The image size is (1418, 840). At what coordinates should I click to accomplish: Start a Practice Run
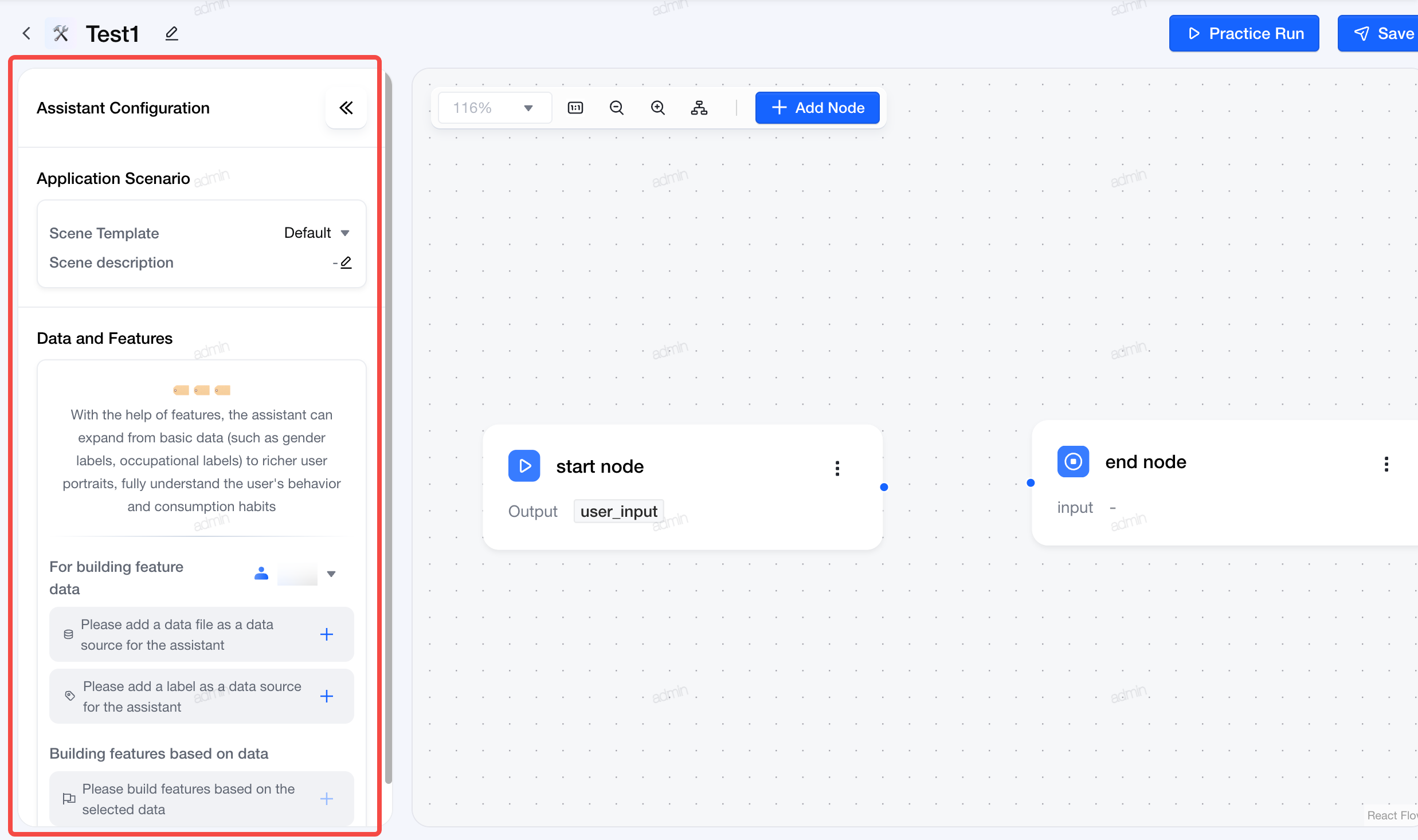pyautogui.click(x=1244, y=33)
